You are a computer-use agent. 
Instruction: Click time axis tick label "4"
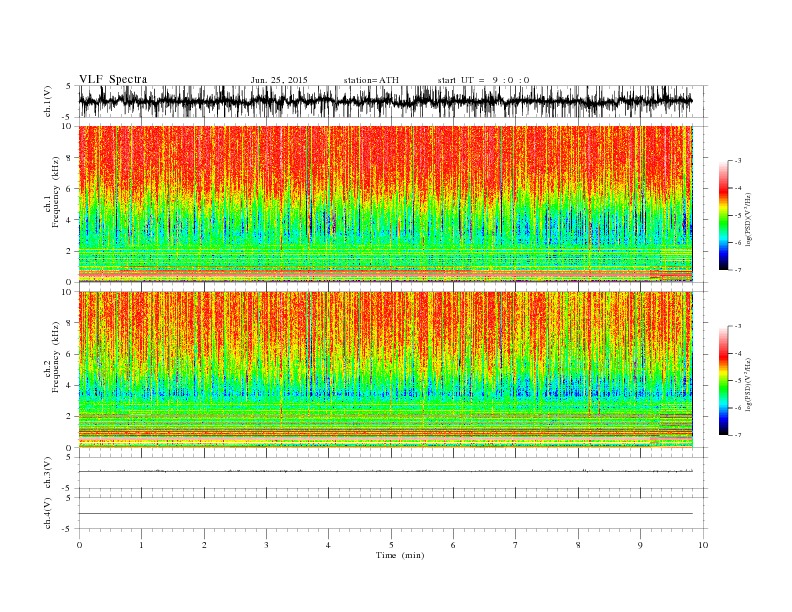(328, 545)
